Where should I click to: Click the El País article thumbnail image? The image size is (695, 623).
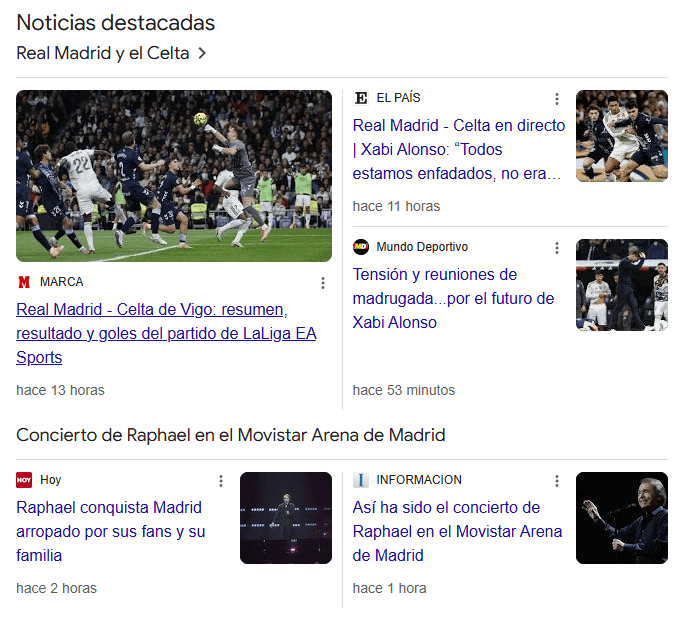coord(621,136)
